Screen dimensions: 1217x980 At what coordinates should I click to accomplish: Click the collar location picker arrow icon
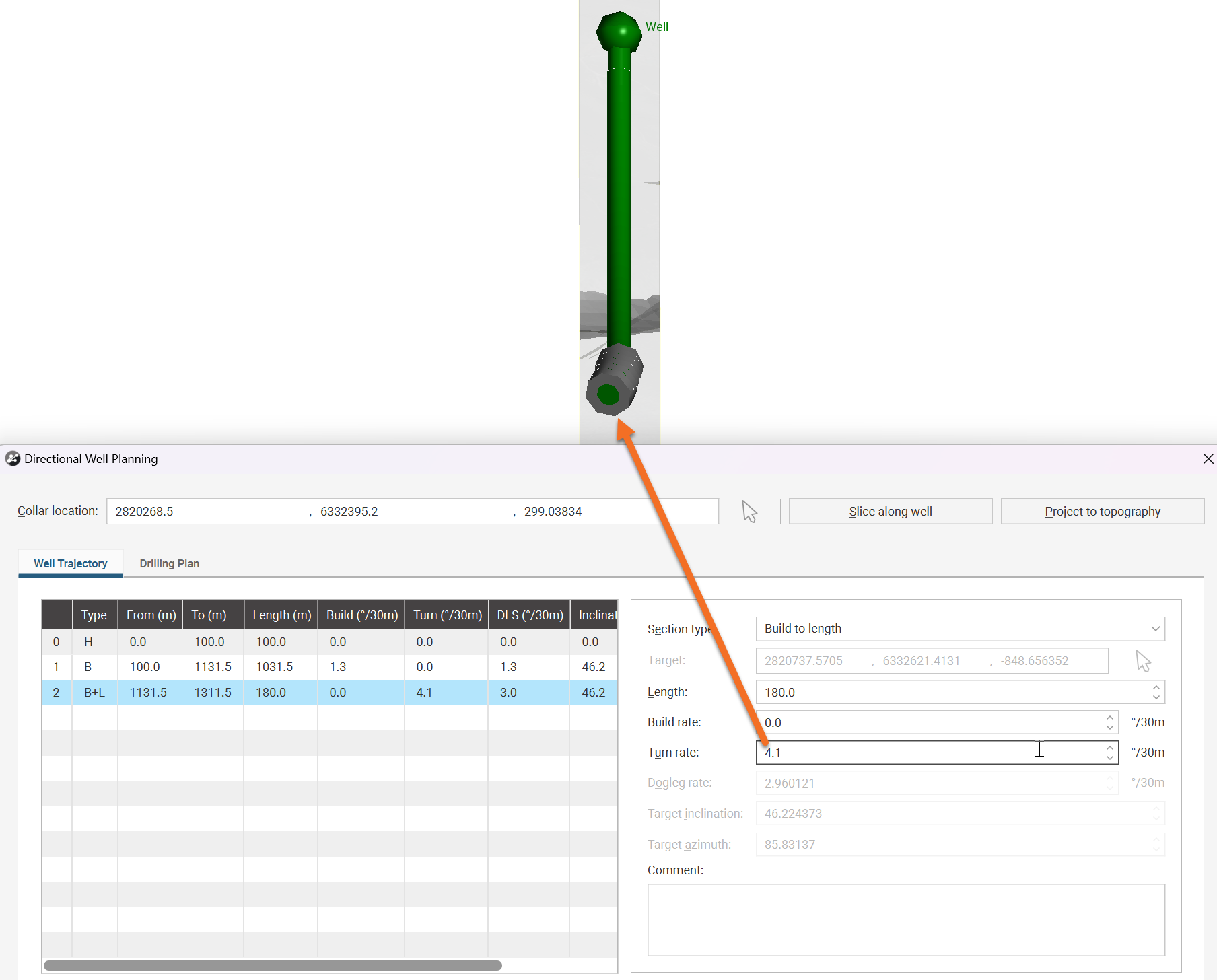click(749, 512)
